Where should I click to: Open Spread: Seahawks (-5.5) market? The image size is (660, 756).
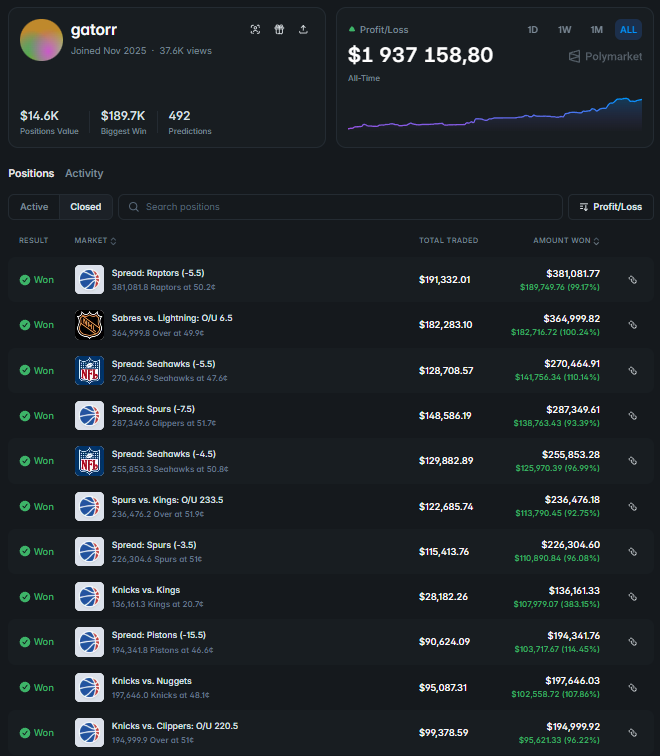coord(163,364)
